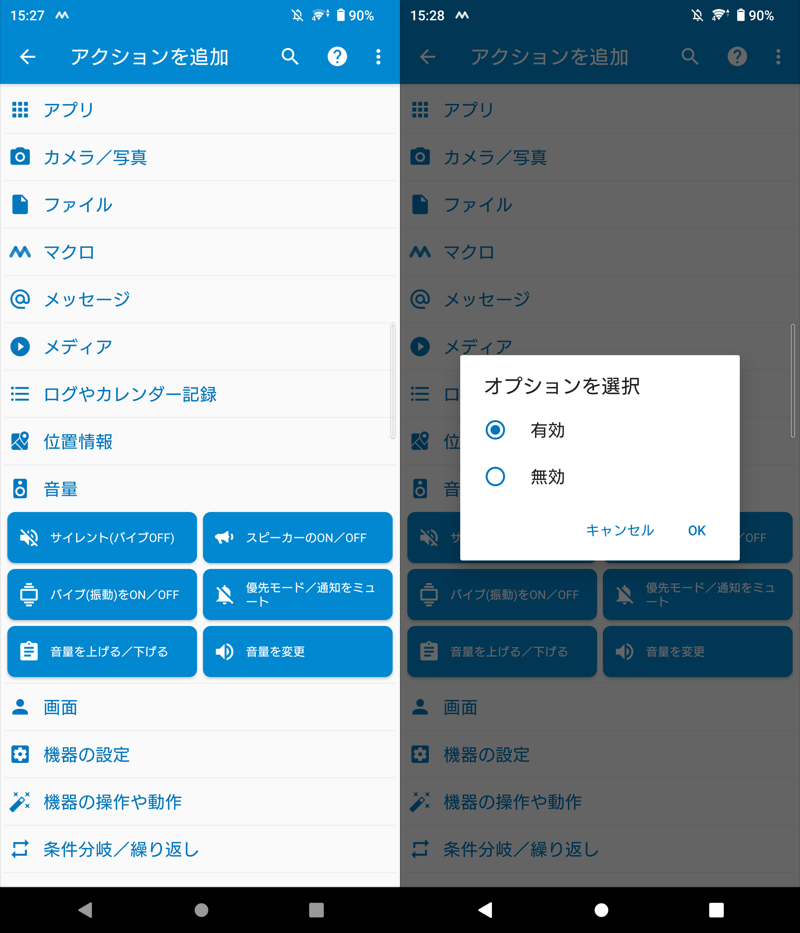
Task: Open the 機器の設定 category on left screen
Action: click(x=200, y=755)
